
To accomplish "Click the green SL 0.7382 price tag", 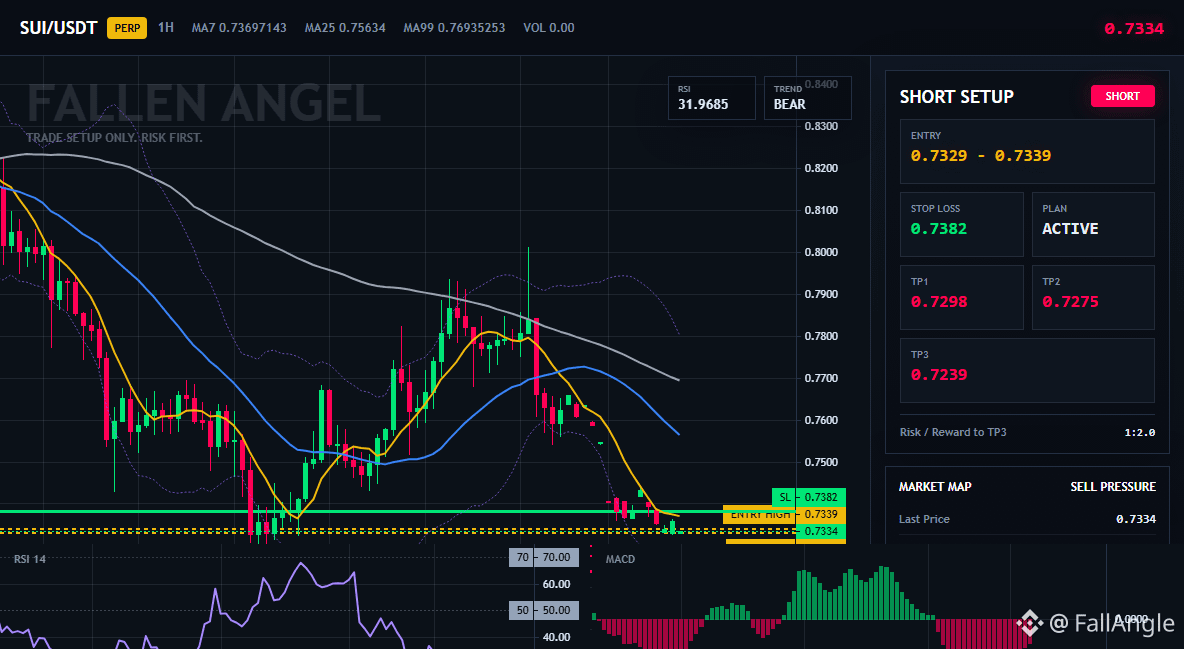I will pos(809,497).
